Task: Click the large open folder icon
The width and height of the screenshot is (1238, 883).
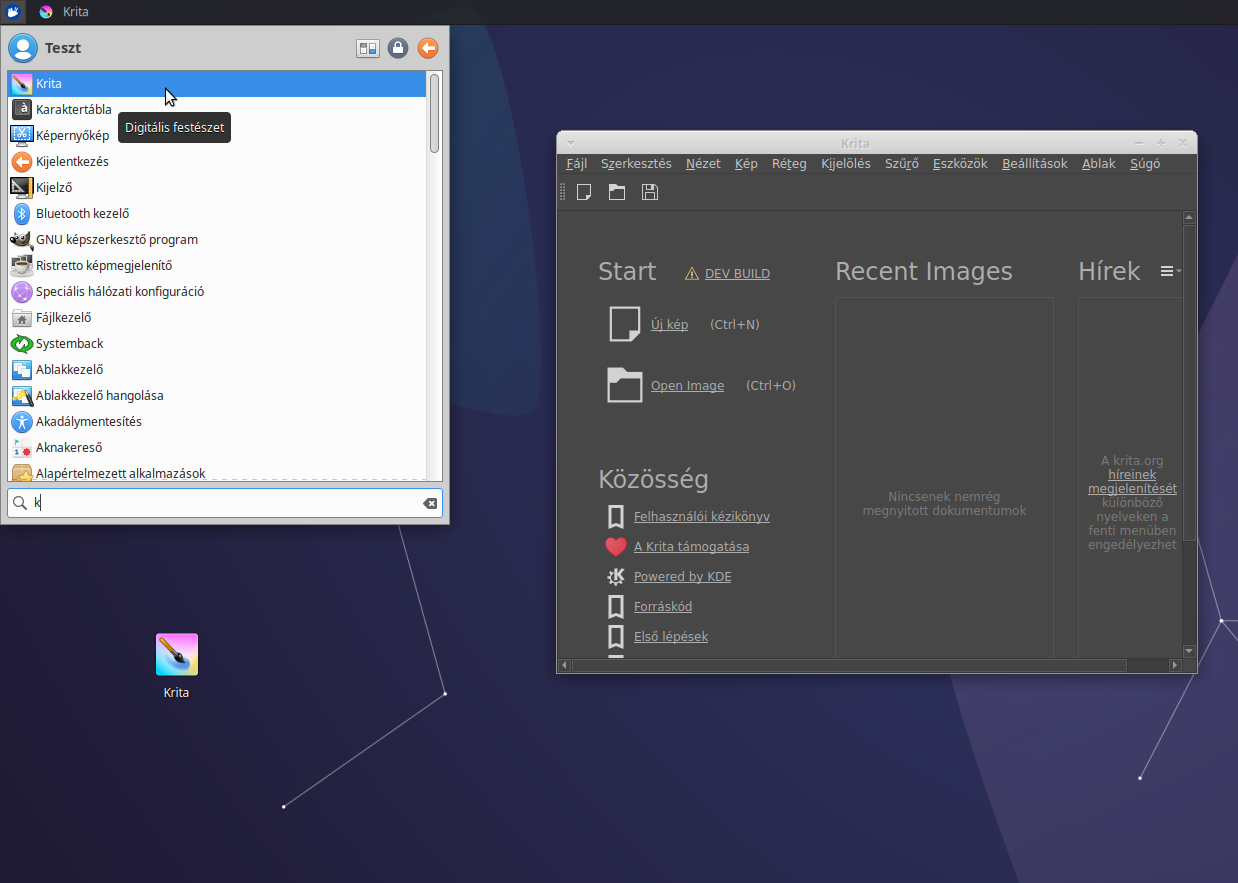Action: click(624, 385)
